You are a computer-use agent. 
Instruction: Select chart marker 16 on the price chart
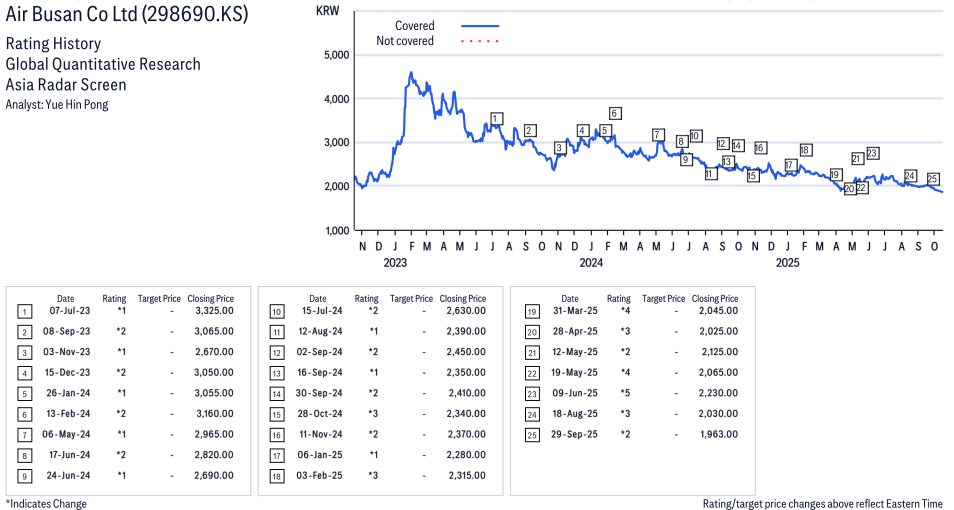point(760,148)
